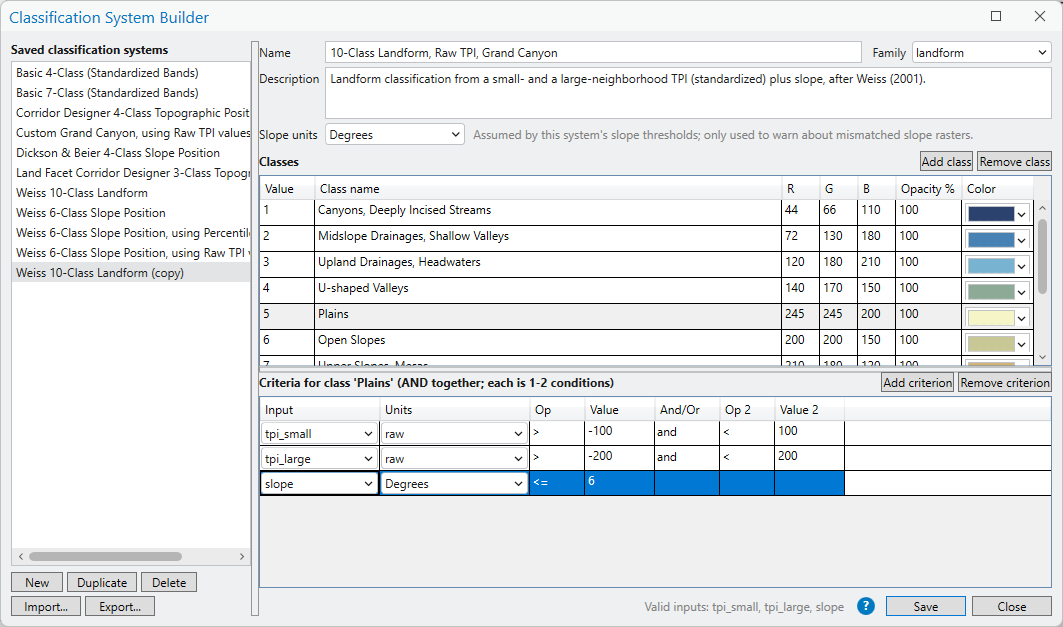Click the Add class button
The height and width of the screenshot is (627, 1063).
[946, 161]
